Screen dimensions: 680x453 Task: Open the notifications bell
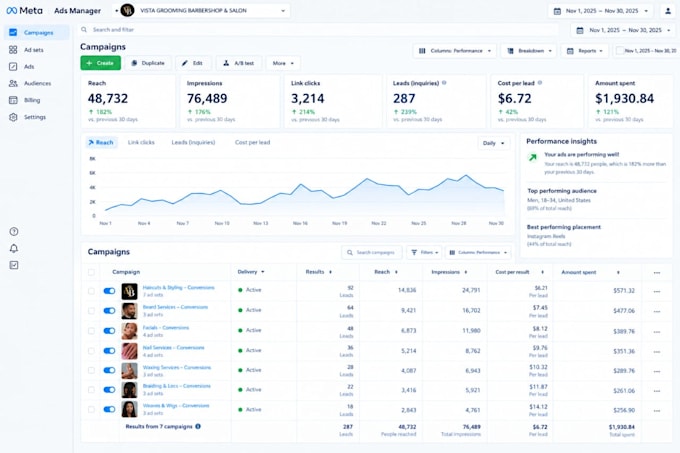[x=14, y=248]
